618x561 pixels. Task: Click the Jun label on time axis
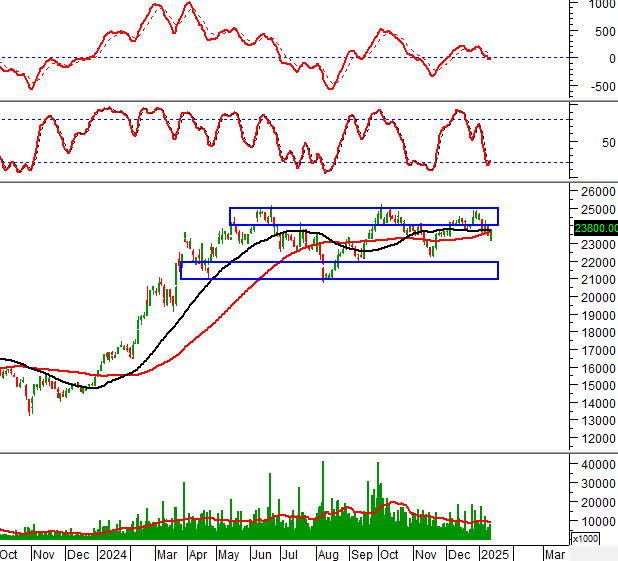pyautogui.click(x=261, y=553)
